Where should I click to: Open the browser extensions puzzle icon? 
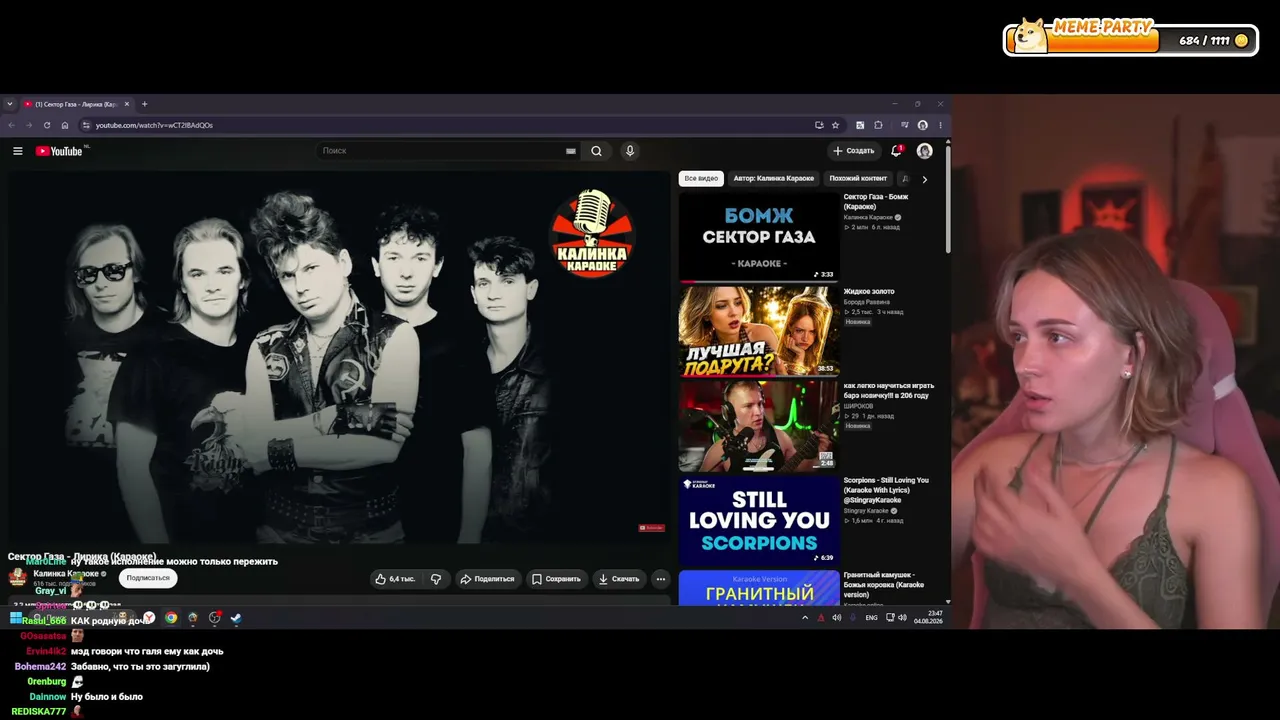pyautogui.click(x=878, y=125)
